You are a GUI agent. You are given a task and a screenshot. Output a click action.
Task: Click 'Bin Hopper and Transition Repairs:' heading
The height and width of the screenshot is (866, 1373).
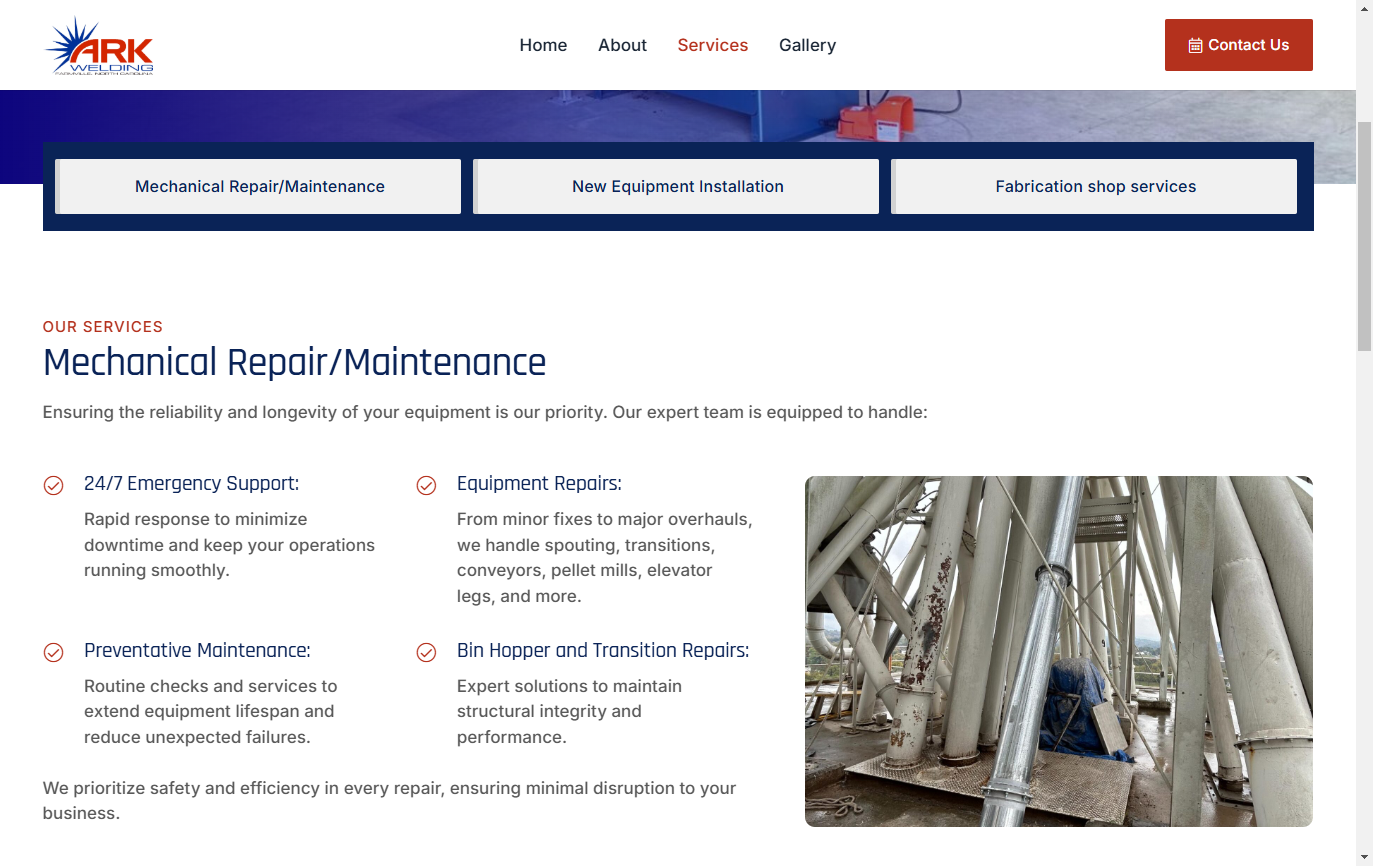pyautogui.click(x=603, y=651)
